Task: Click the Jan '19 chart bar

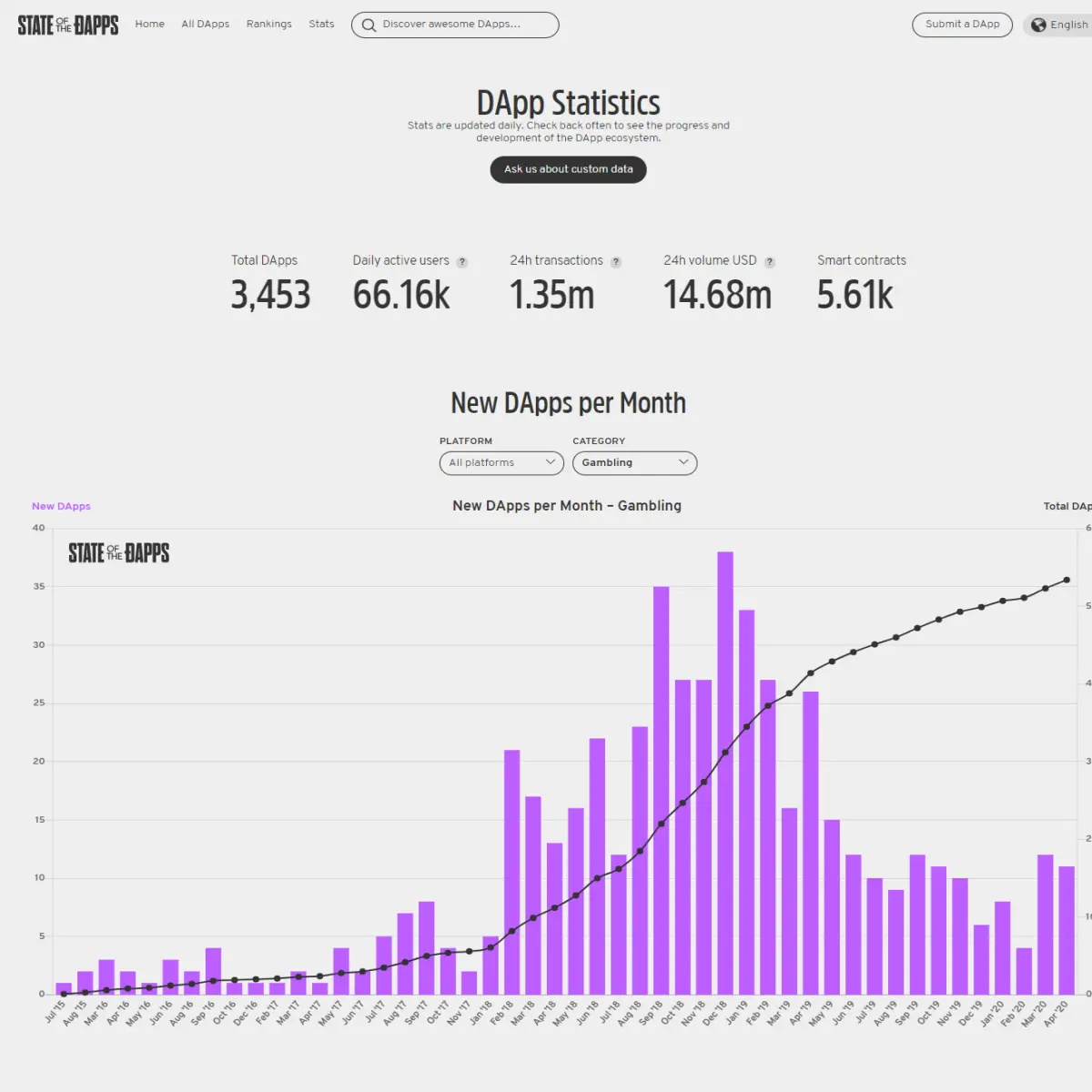Action: coord(747,802)
